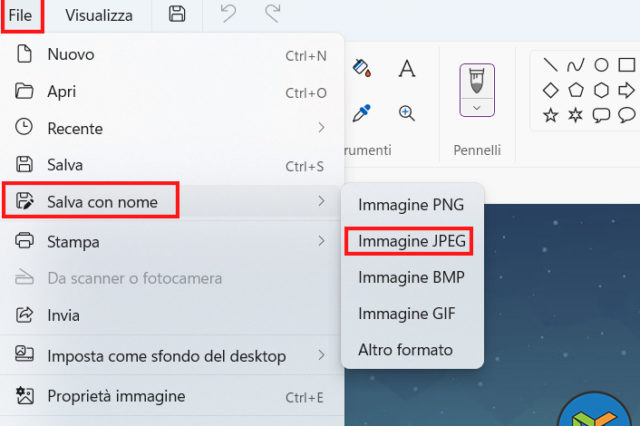
Task: Click Nuovo in the File menu
Action: (x=70, y=54)
